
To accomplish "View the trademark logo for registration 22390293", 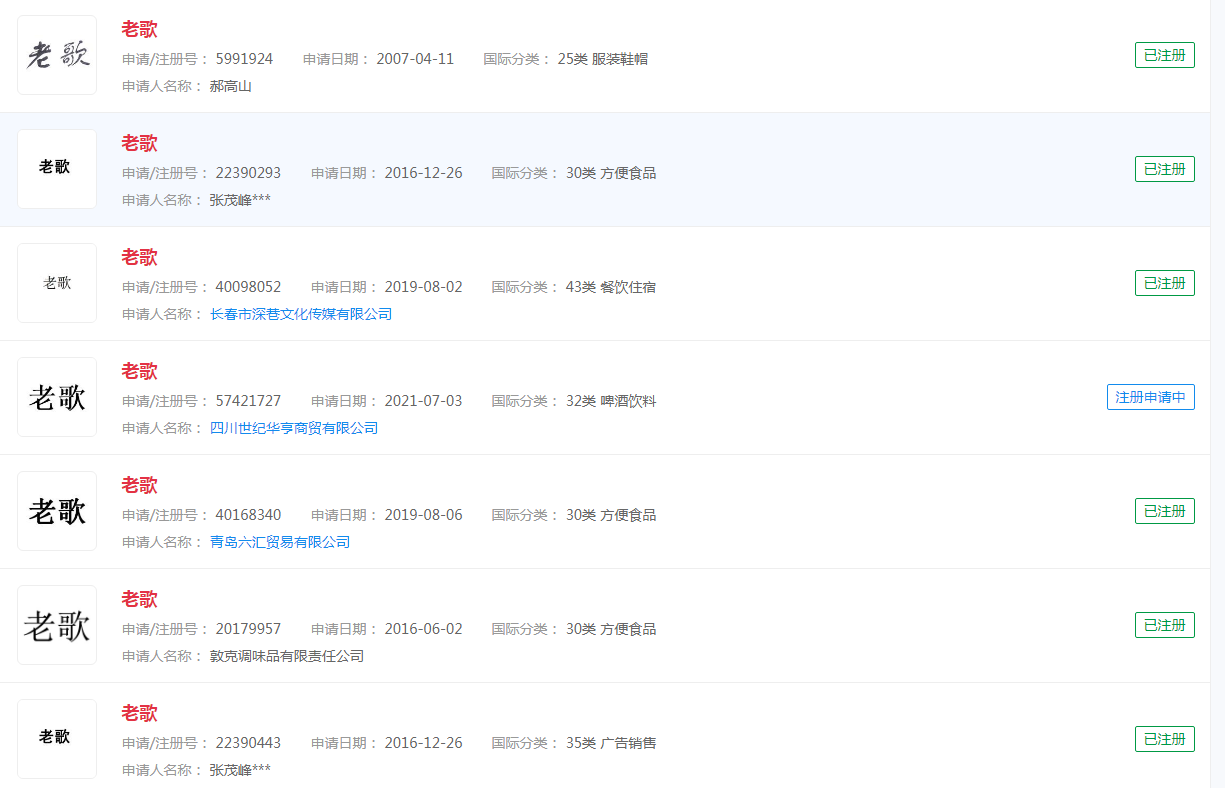I will click(56, 168).
